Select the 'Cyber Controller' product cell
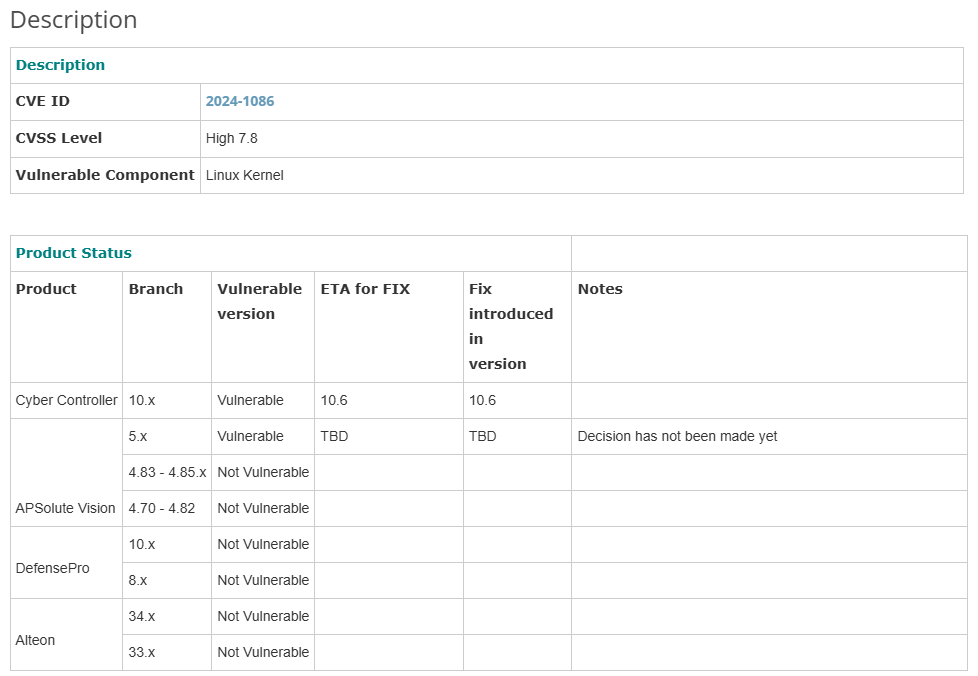The image size is (978, 676). click(x=66, y=400)
